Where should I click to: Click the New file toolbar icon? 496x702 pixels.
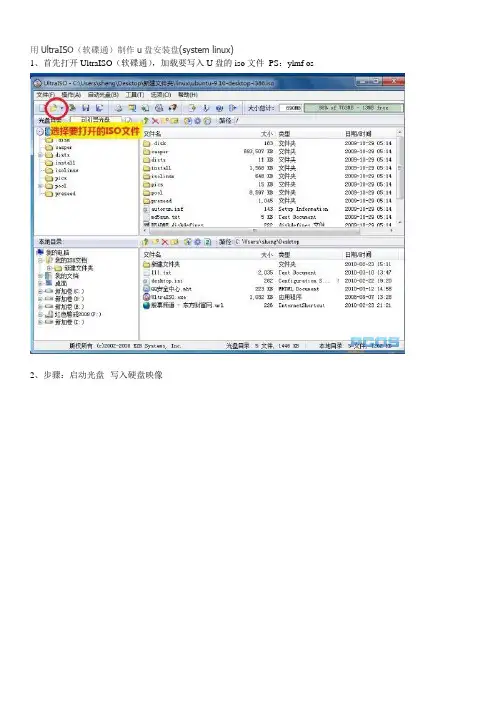click(x=42, y=108)
